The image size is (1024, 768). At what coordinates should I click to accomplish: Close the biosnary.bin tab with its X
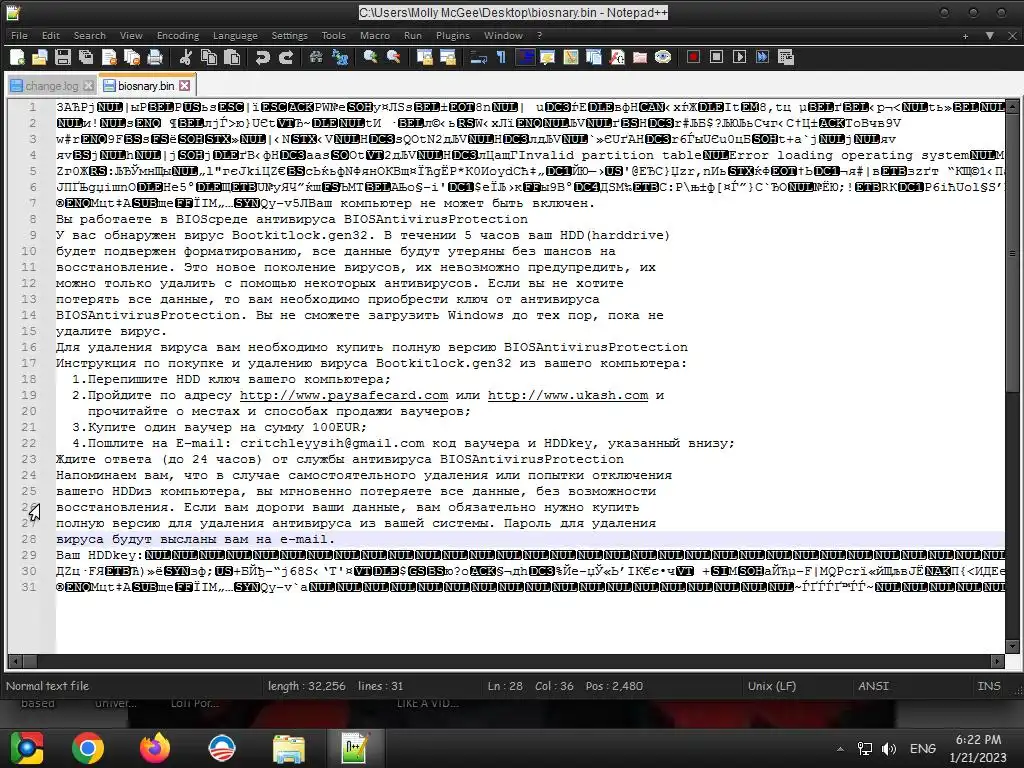pyautogui.click(x=185, y=86)
